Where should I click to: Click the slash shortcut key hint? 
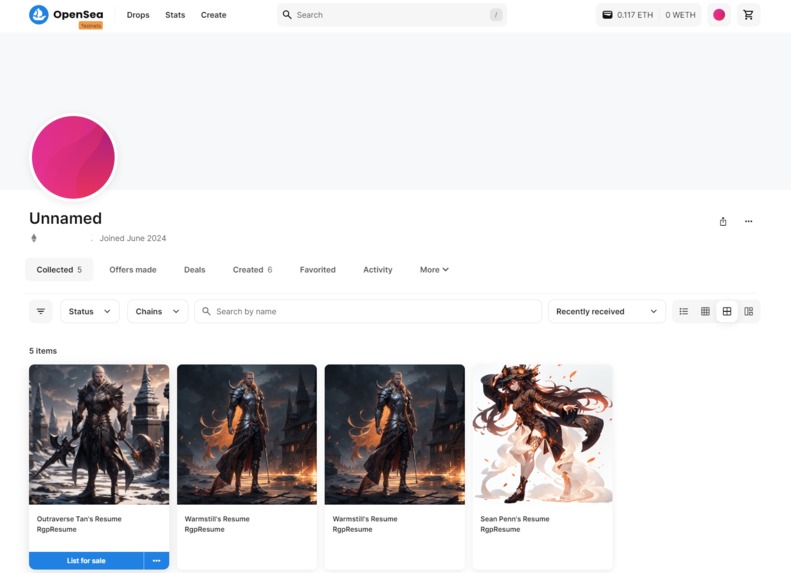tap(496, 15)
